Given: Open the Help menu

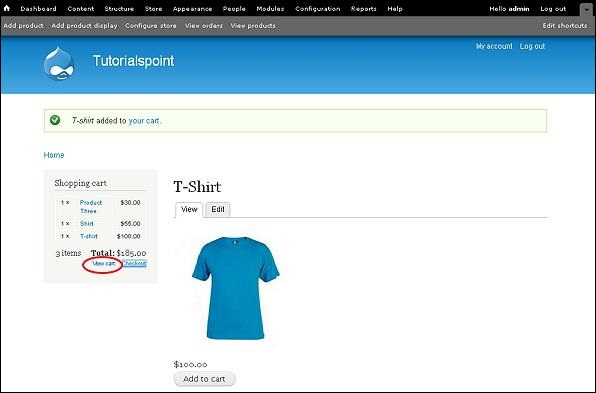Looking at the screenshot, I should 395,8.
